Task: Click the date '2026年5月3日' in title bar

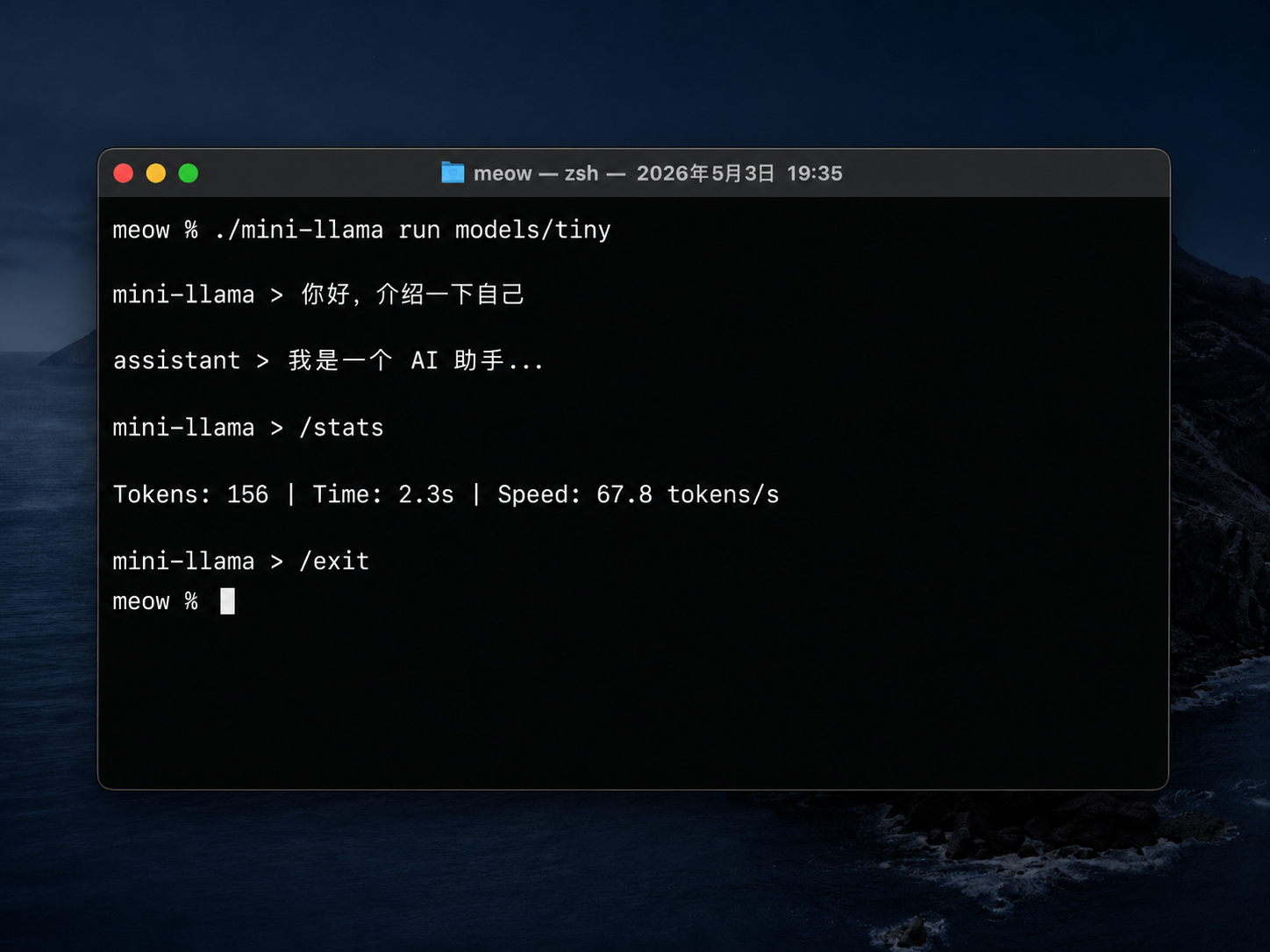Action: [706, 174]
